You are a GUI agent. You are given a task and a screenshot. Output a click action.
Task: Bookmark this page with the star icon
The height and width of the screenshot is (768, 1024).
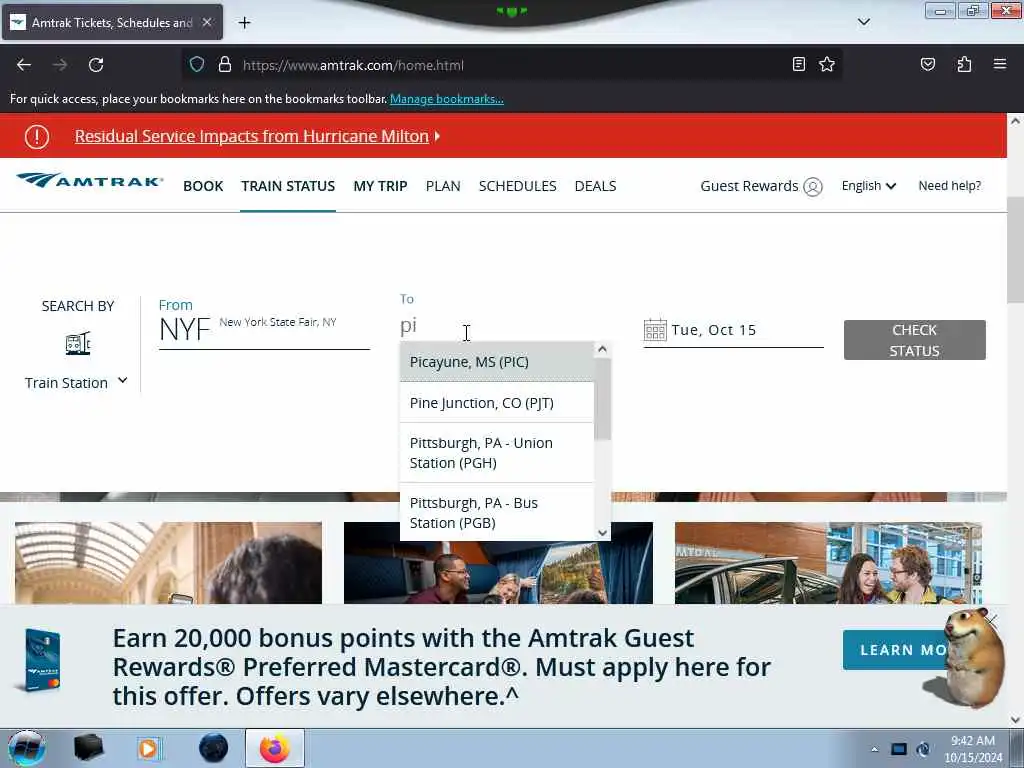click(x=827, y=64)
